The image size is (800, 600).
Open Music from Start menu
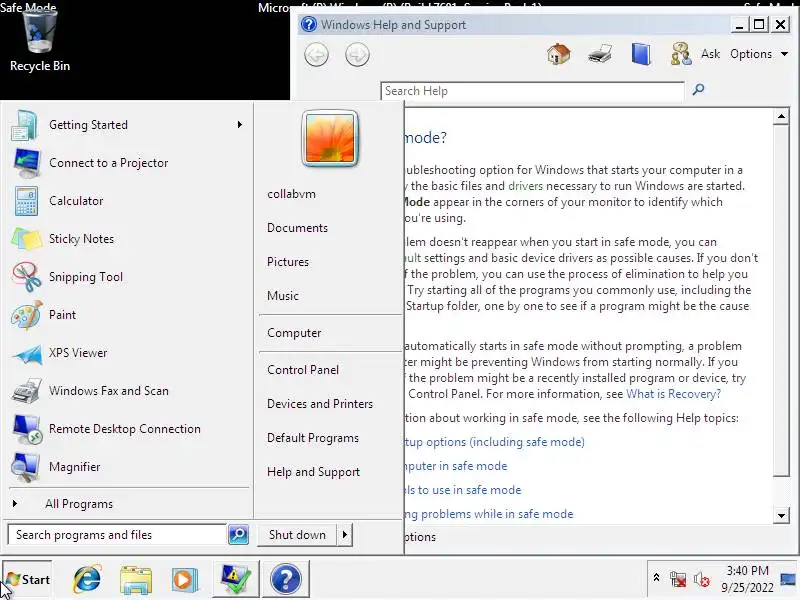pos(283,295)
